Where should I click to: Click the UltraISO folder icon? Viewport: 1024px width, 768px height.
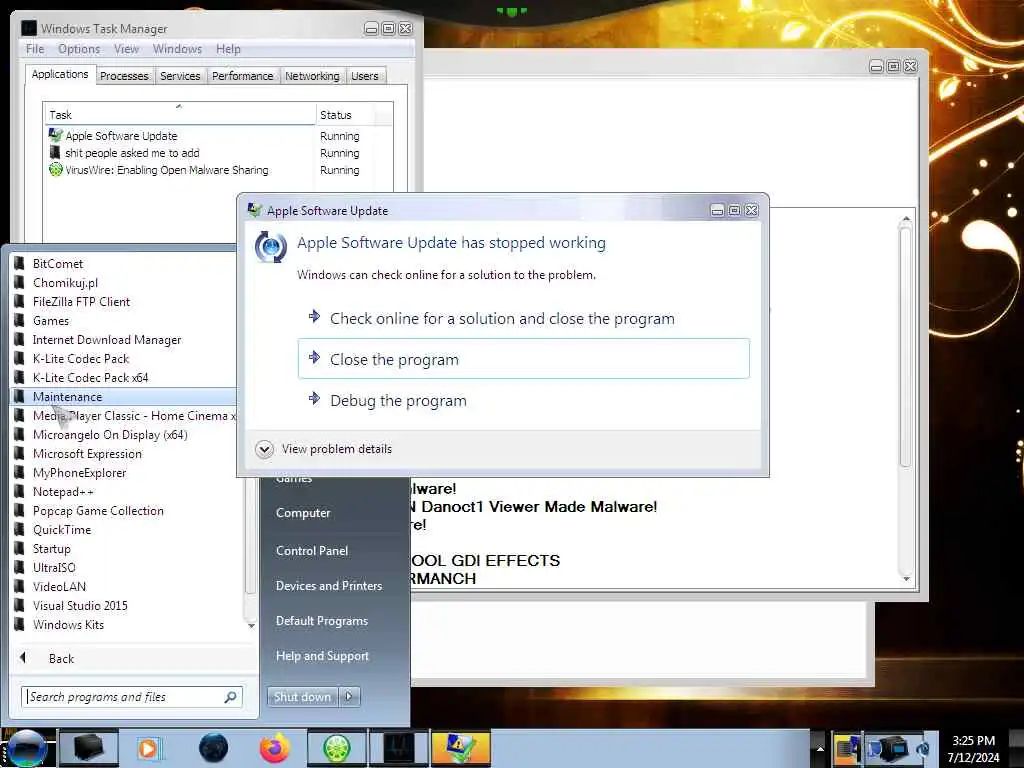click(20, 567)
